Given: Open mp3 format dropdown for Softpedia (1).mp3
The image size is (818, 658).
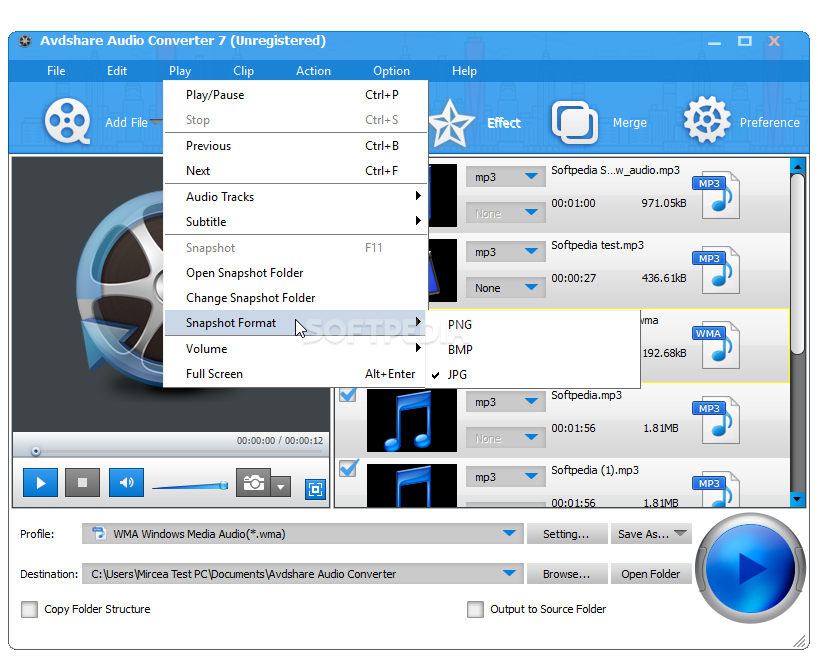Looking at the screenshot, I should coord(506,477).
